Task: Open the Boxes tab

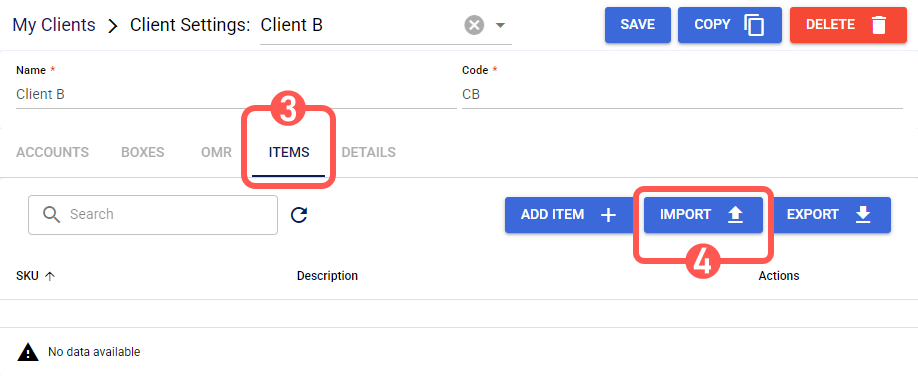Action: (x=143, y=152)
